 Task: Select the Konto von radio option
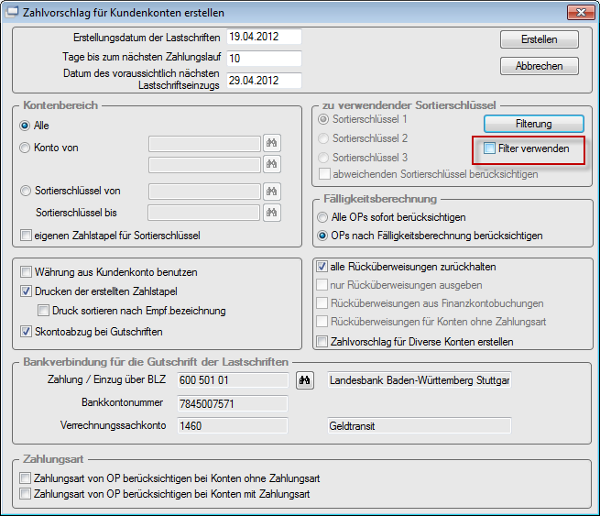(x=25, y=147)
